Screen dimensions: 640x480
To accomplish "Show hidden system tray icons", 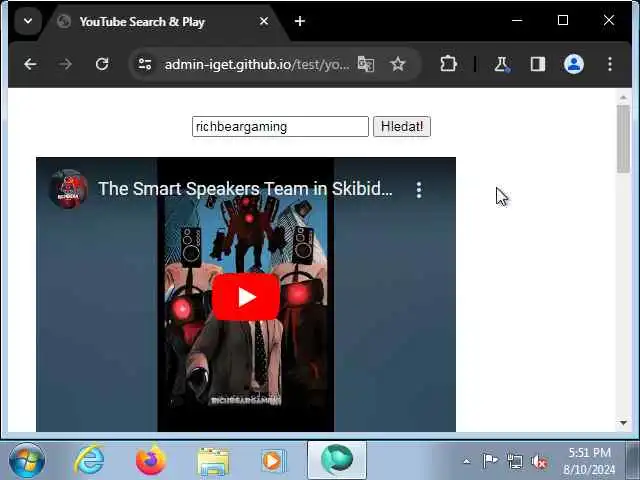I will coord(467,462).
